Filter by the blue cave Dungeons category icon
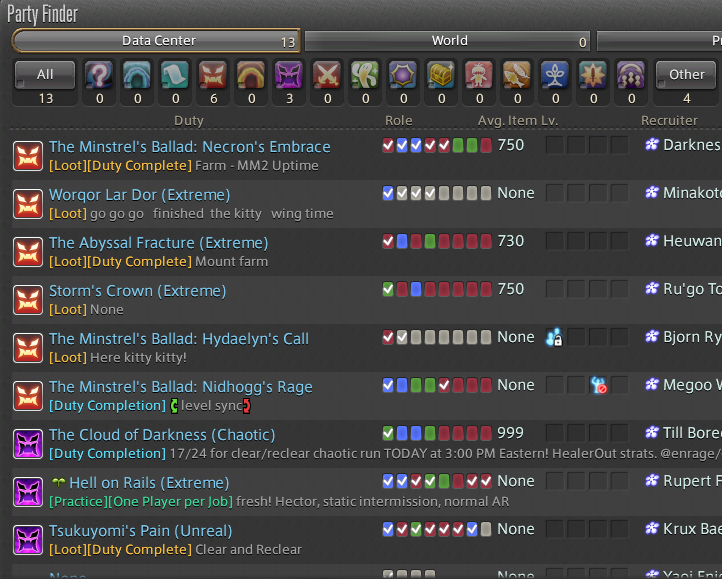The height and width of the screenshot is (579, 722). tap(137, 74)
